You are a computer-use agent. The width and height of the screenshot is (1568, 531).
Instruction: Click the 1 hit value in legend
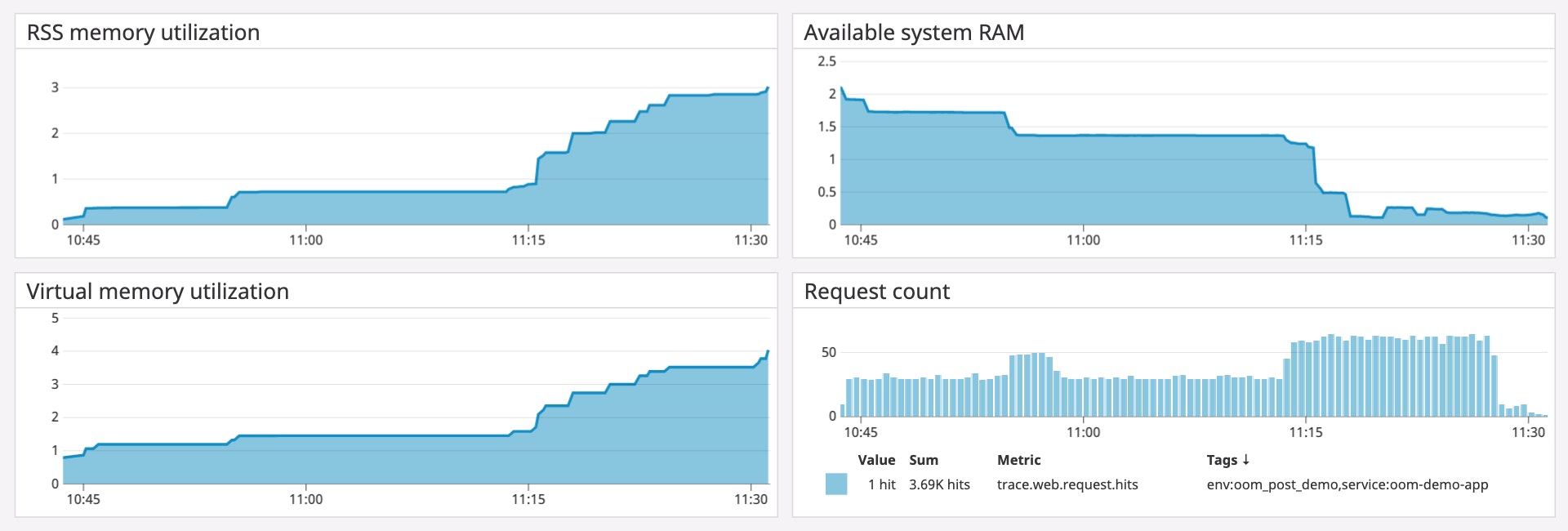click(x=881, y=484)
